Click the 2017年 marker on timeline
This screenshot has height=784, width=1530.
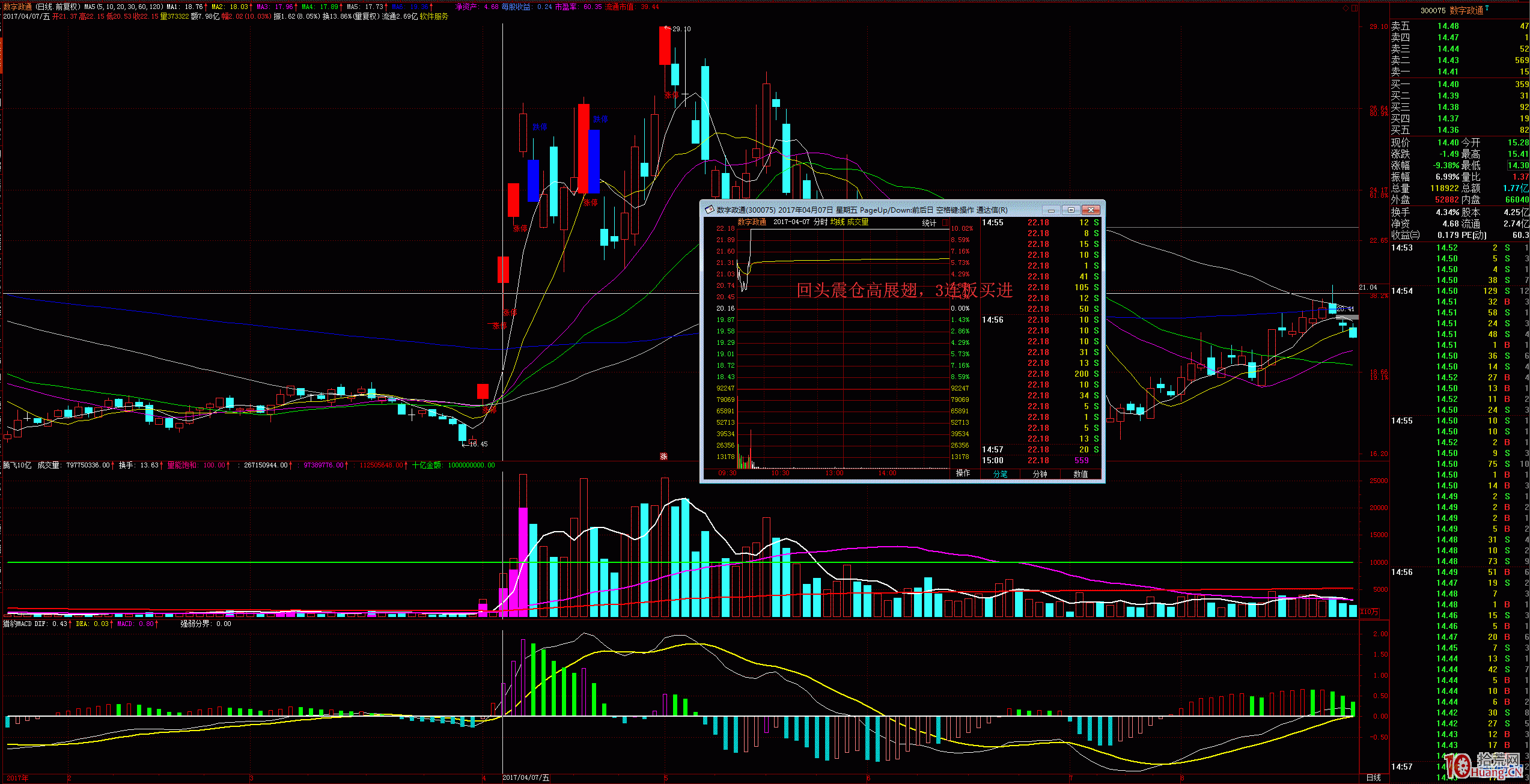17,778
